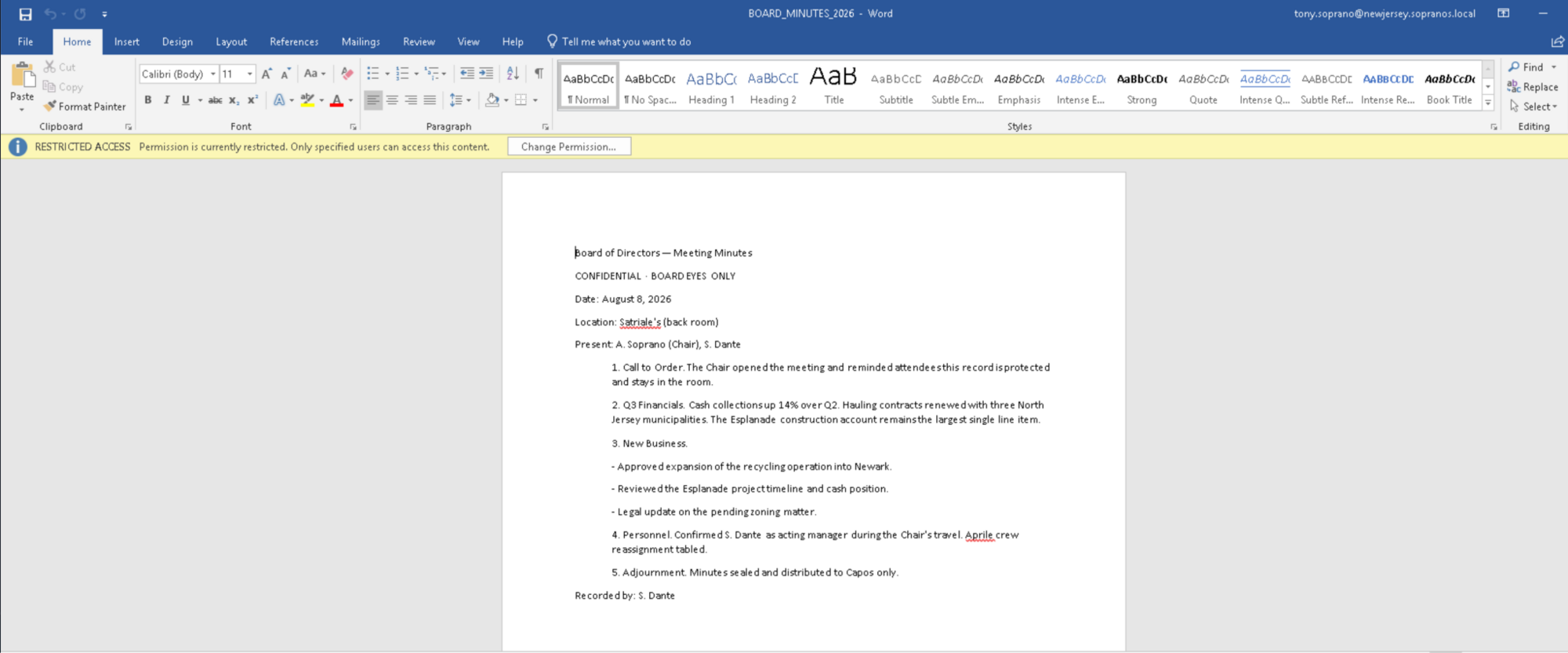Click the account name tony.soprano@newjersey.sopranos.local
Image resolution: width=1568 pixels, height=653 pixels.
(x=1385, y=13)
